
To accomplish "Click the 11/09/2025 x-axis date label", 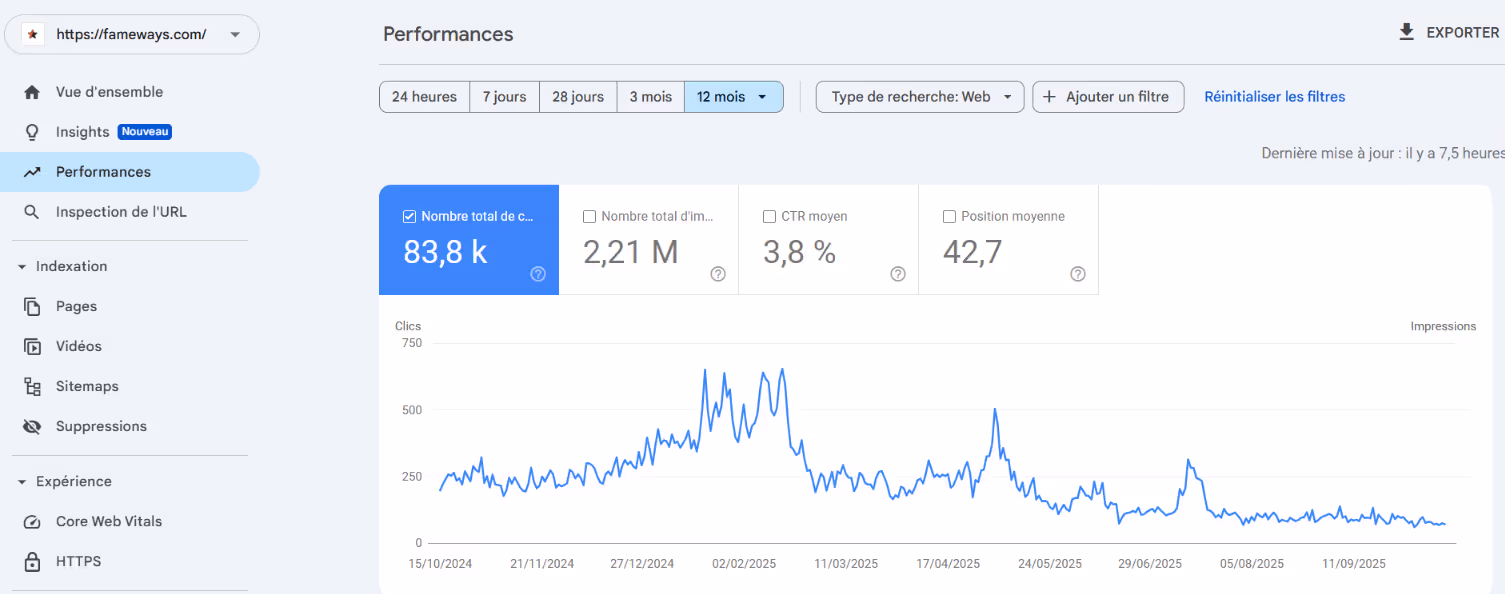I will click(x=1353, y=564).
